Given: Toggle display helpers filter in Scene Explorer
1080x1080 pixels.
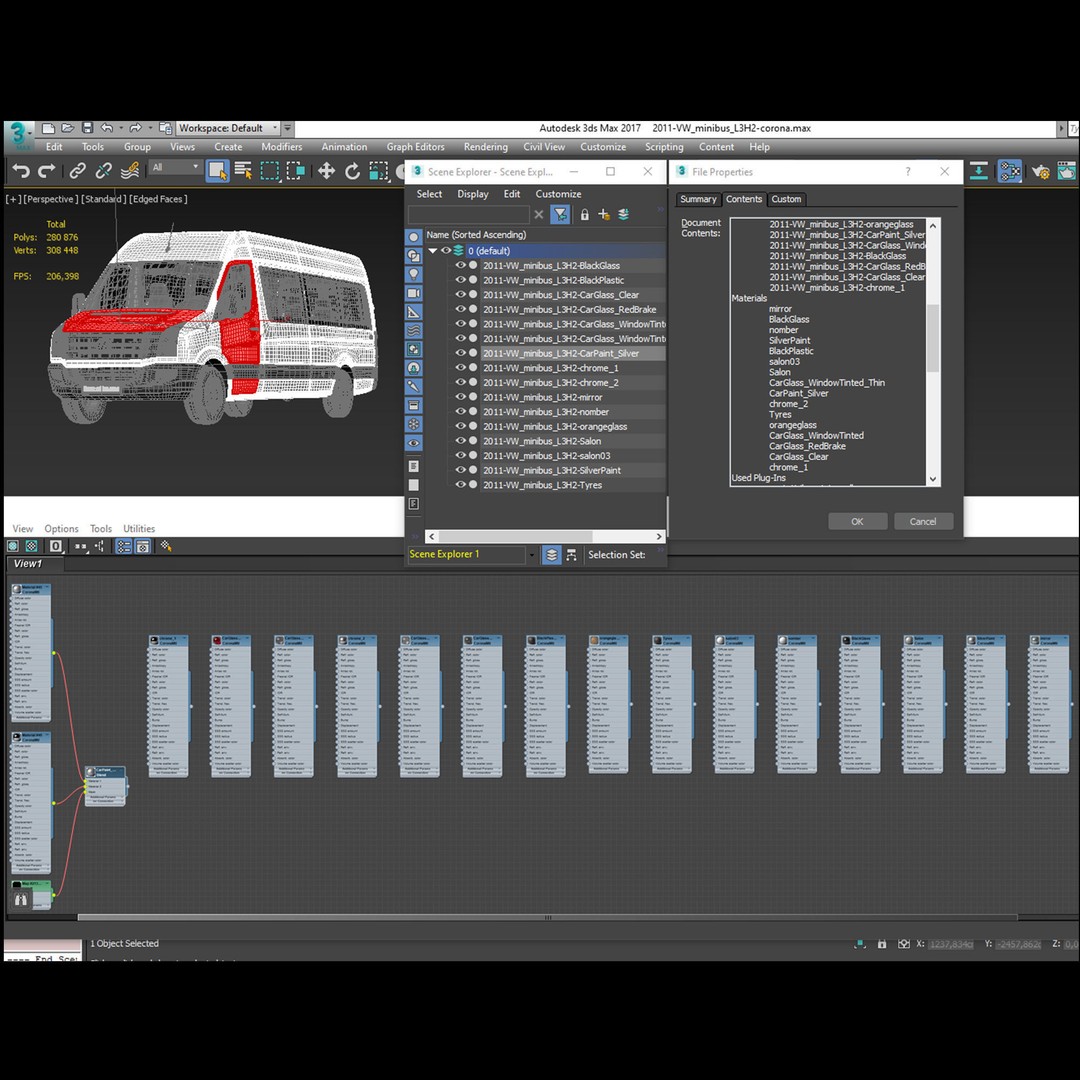Looking at the screenshot, I should (x=413, y=312).
